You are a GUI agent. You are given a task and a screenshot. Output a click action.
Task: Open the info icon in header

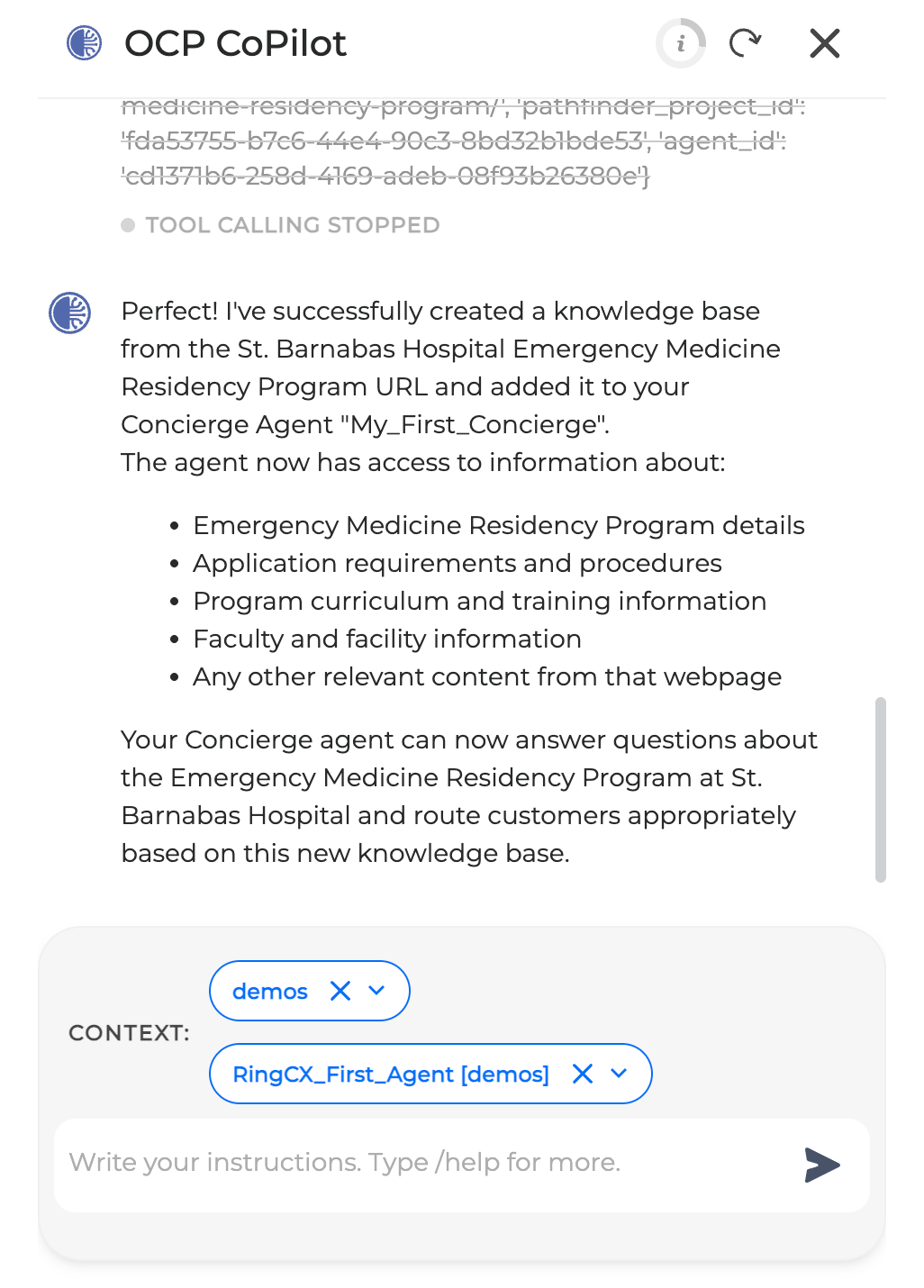[x=681, y=43]
